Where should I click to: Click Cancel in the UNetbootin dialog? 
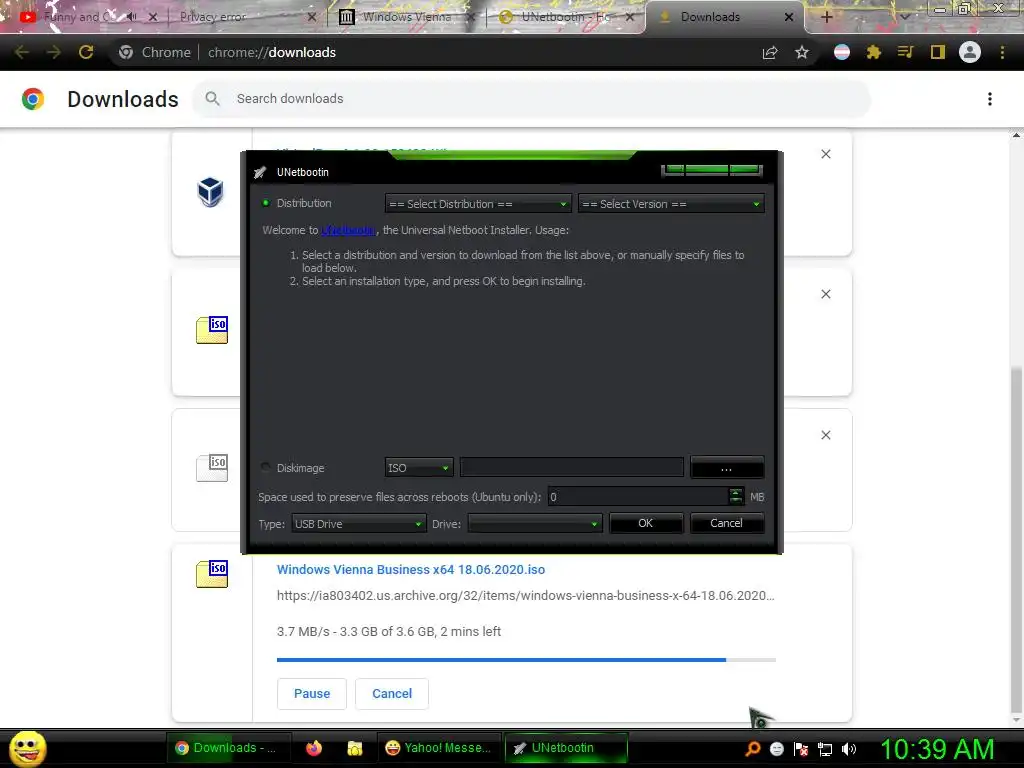[x=726, y=523]
